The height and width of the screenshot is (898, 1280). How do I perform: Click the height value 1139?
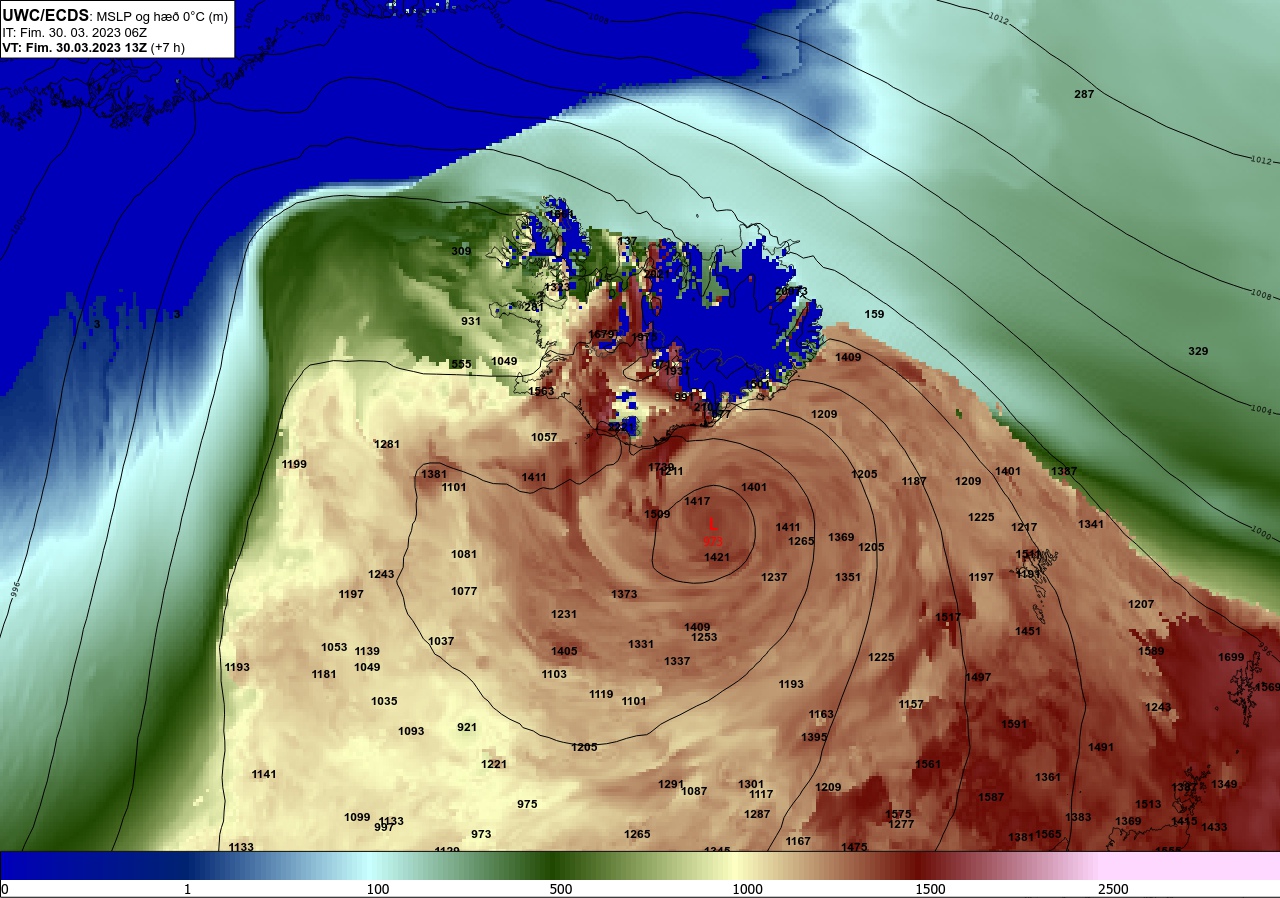click(367, 651)
